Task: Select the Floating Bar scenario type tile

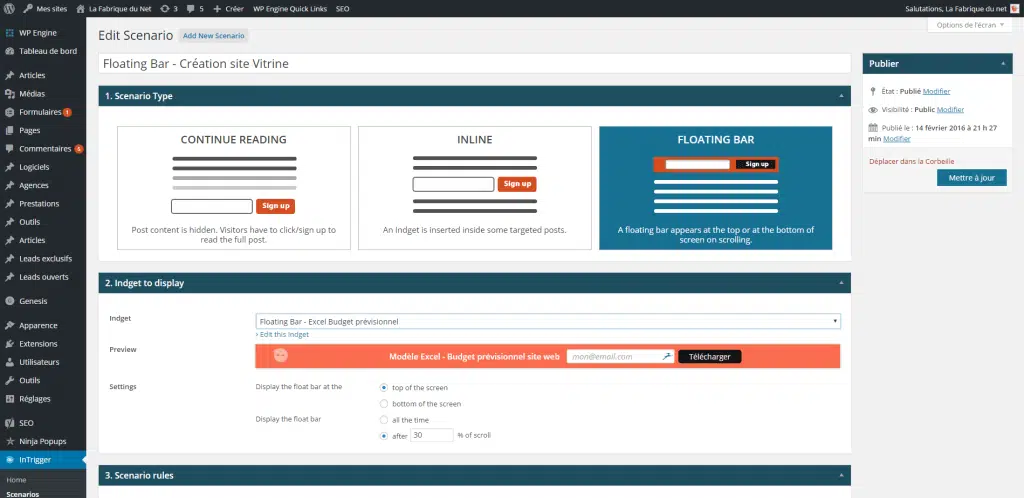Action: point(715,187)
